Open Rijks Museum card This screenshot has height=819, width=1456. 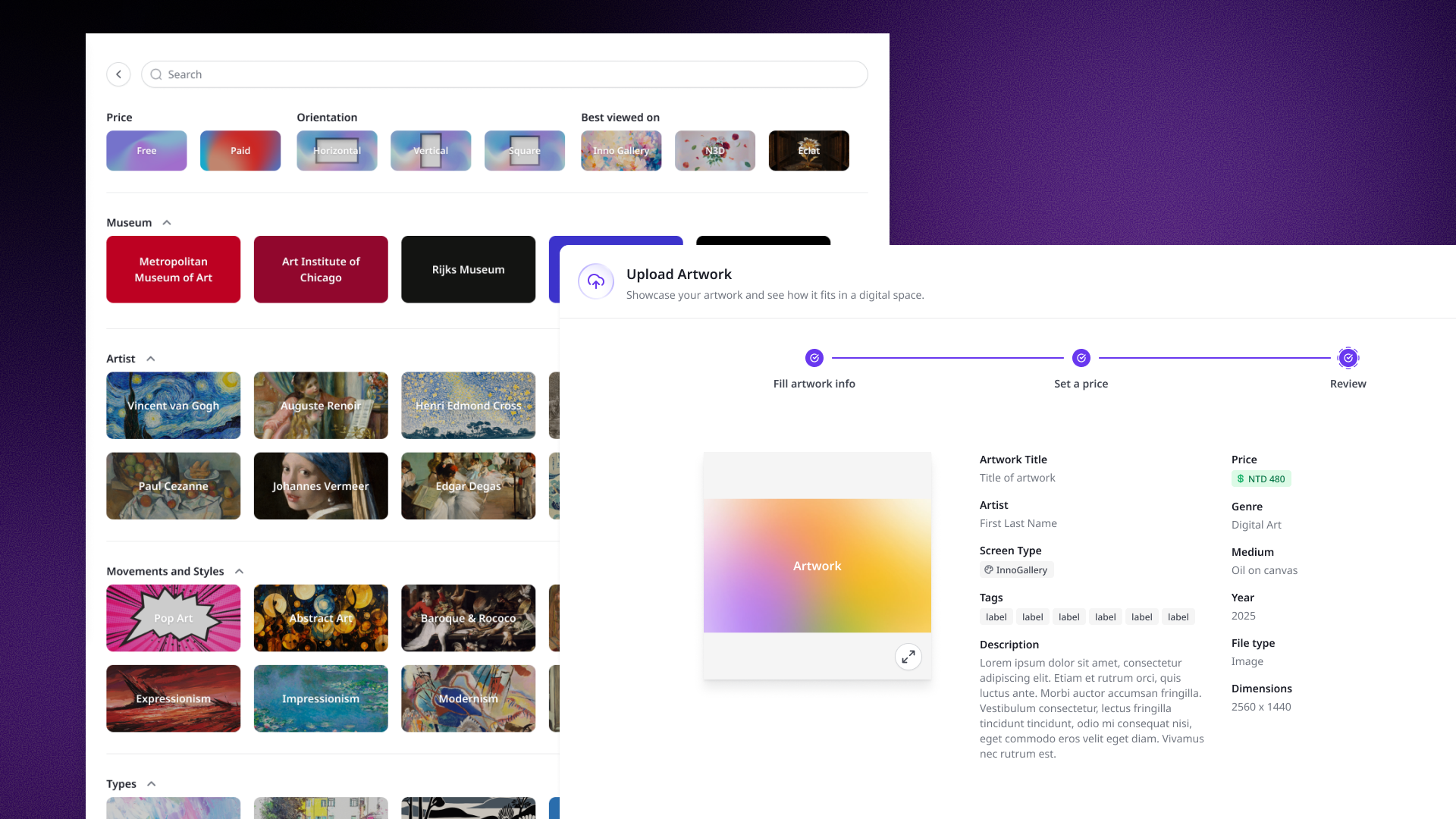click(x=469, y=269)
